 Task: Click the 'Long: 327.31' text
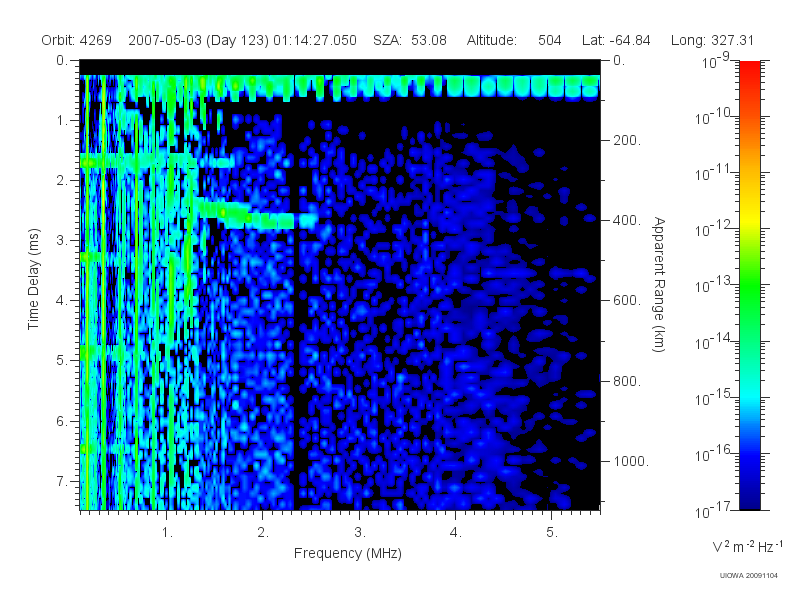(712, 40)
